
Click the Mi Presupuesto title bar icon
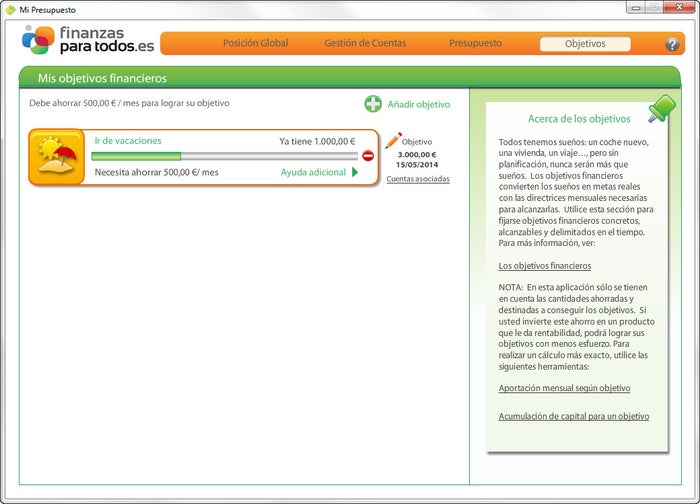(10, 9)
